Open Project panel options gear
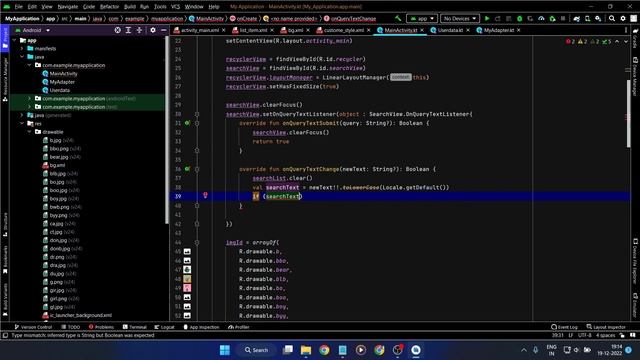This screenshot has height=360, width=640. coord(153,30)
